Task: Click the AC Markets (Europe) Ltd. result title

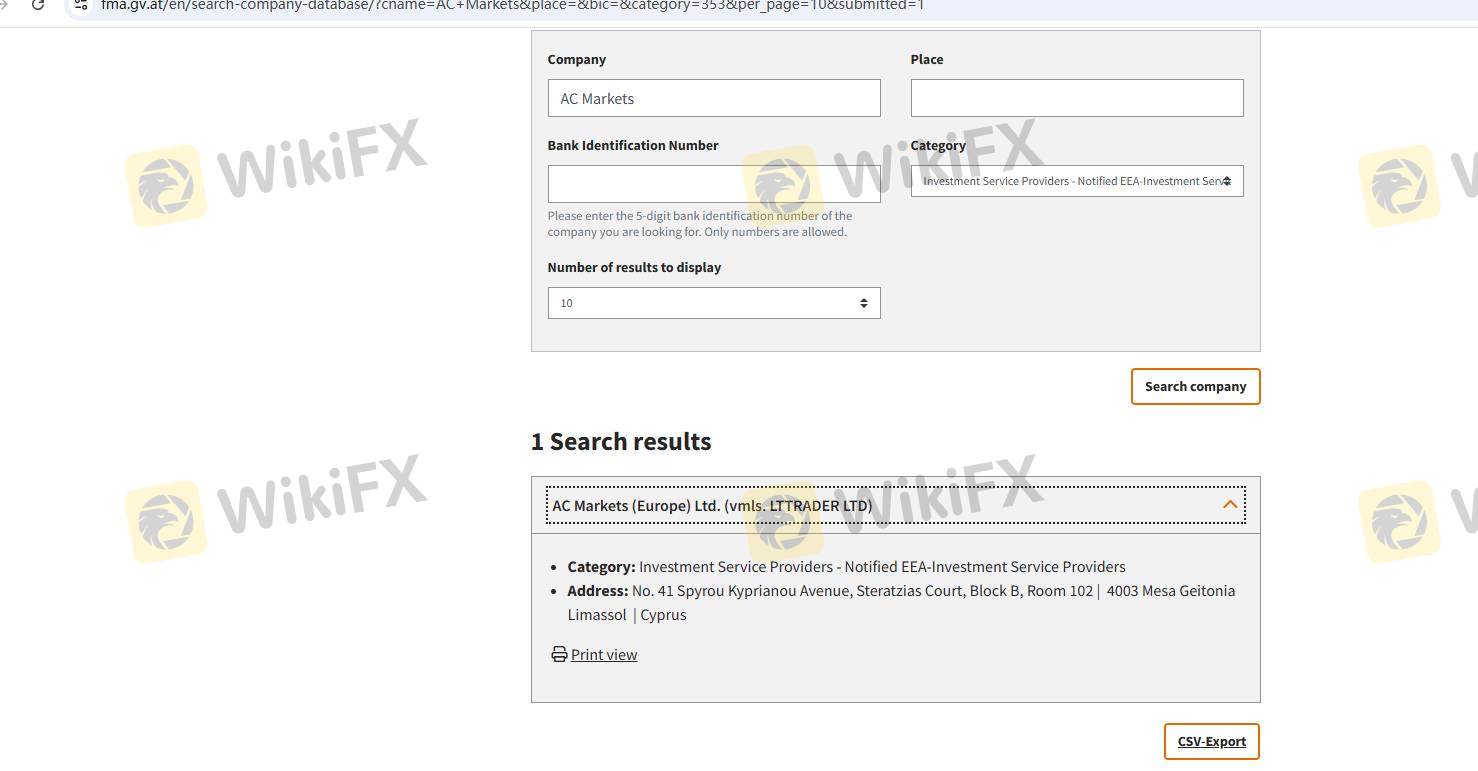Action: pos(712,505)
